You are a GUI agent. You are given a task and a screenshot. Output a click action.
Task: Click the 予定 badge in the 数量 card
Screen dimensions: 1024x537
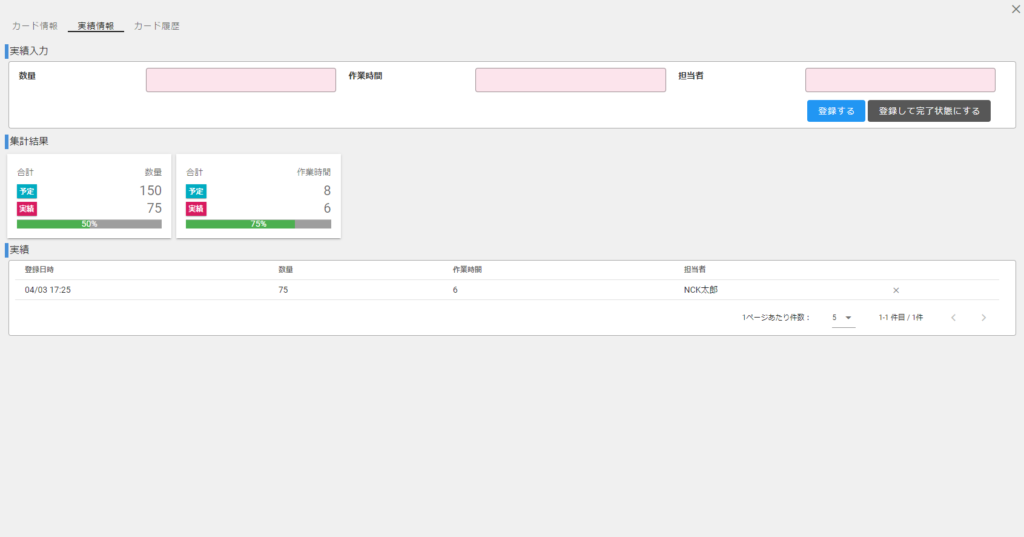tap(27, 191)
